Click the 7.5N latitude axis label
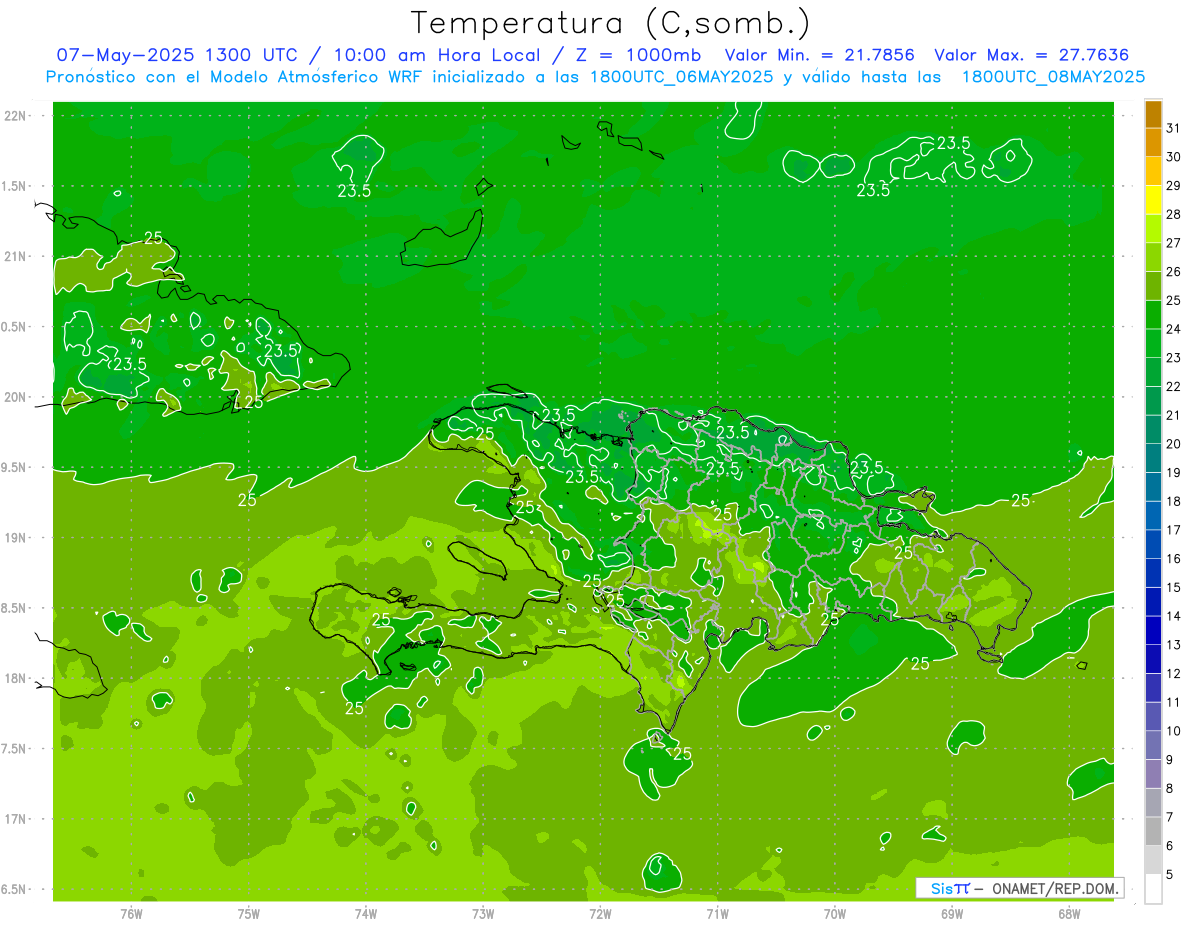This screenshot has width=1200, height=927. coord(16,749)
